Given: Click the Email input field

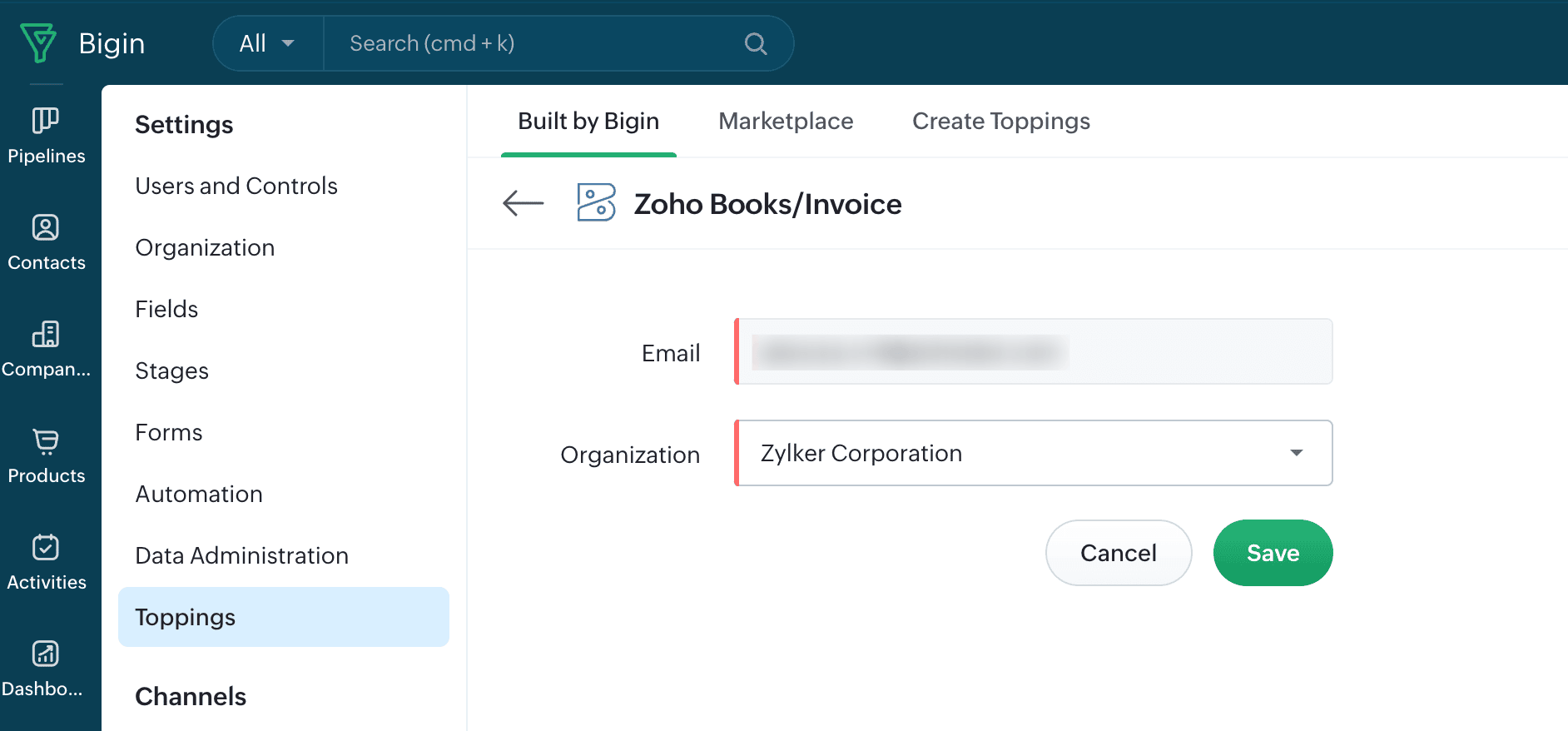Looking at the screenshot, I should click(x=1034, y=351).
